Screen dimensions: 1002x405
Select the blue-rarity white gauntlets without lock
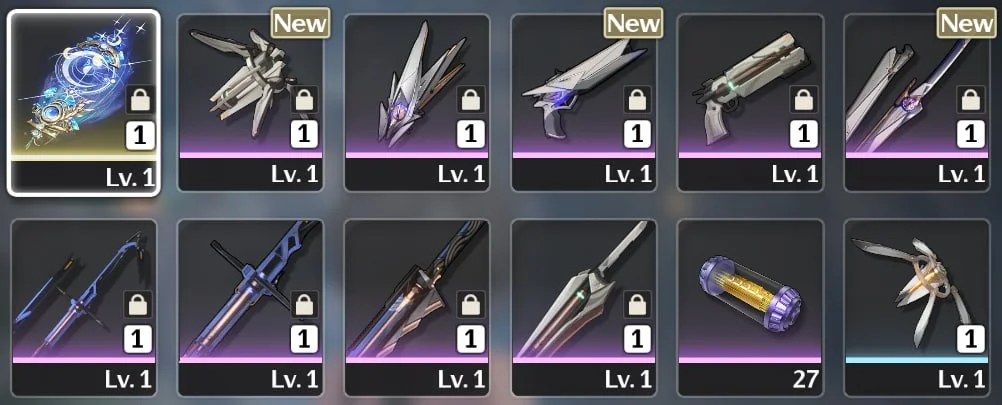point(917,308)
